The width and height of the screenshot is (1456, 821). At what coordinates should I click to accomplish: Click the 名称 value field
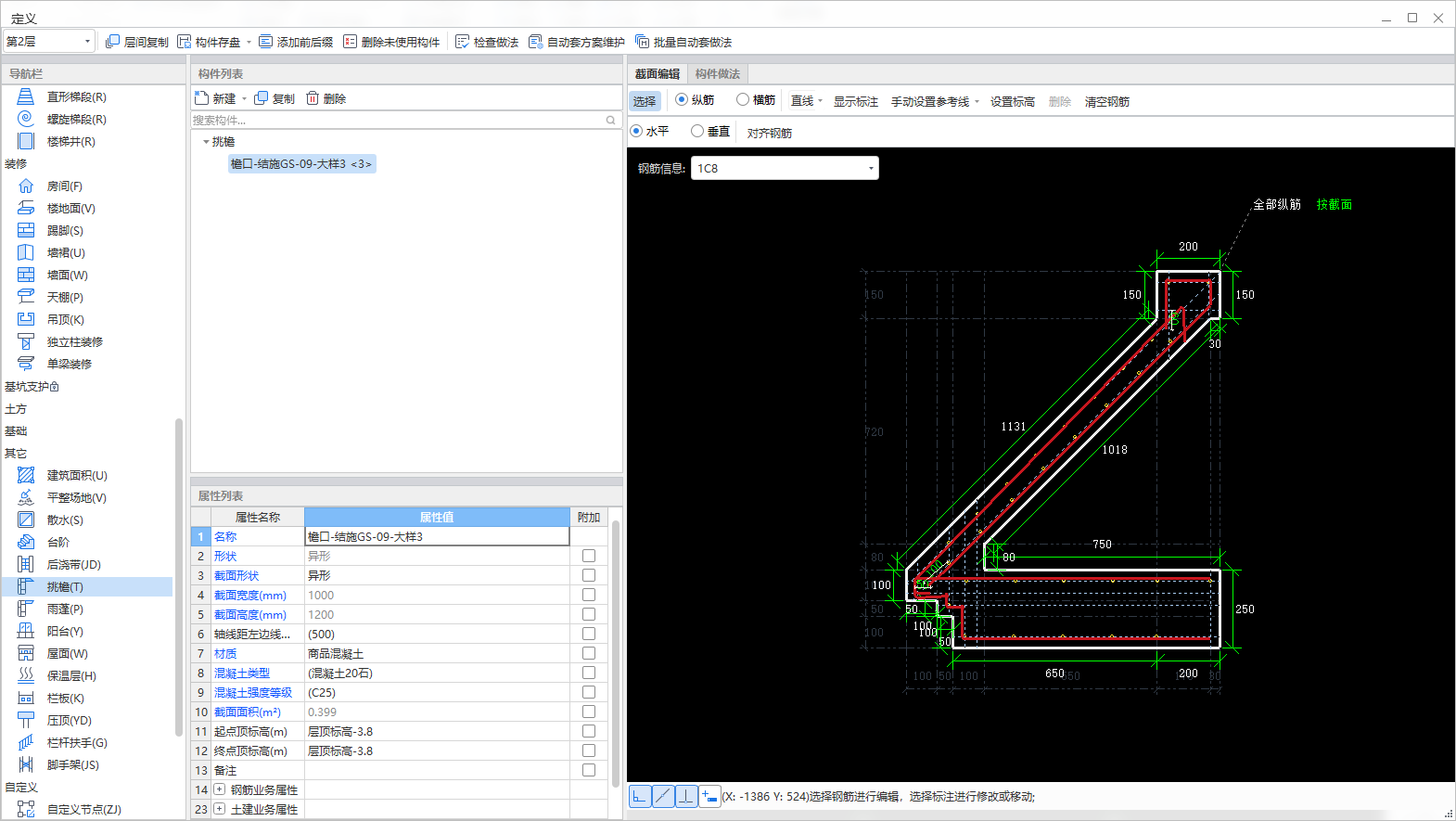[437, 536]
